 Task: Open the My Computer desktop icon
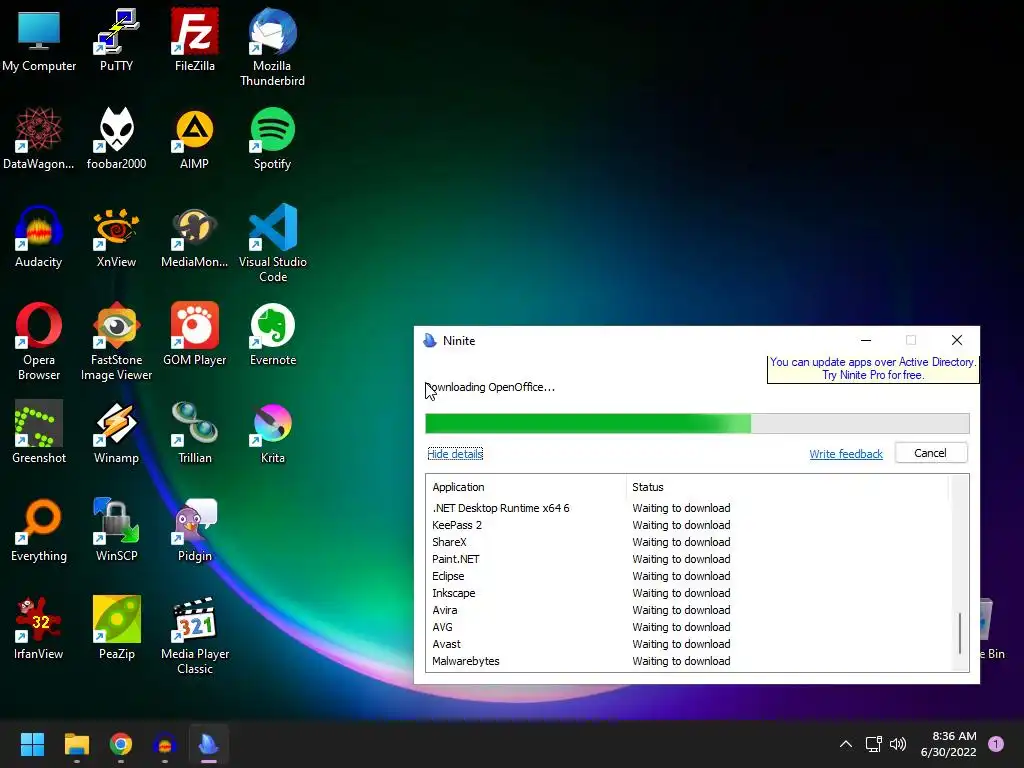click(x=39, y=40)
